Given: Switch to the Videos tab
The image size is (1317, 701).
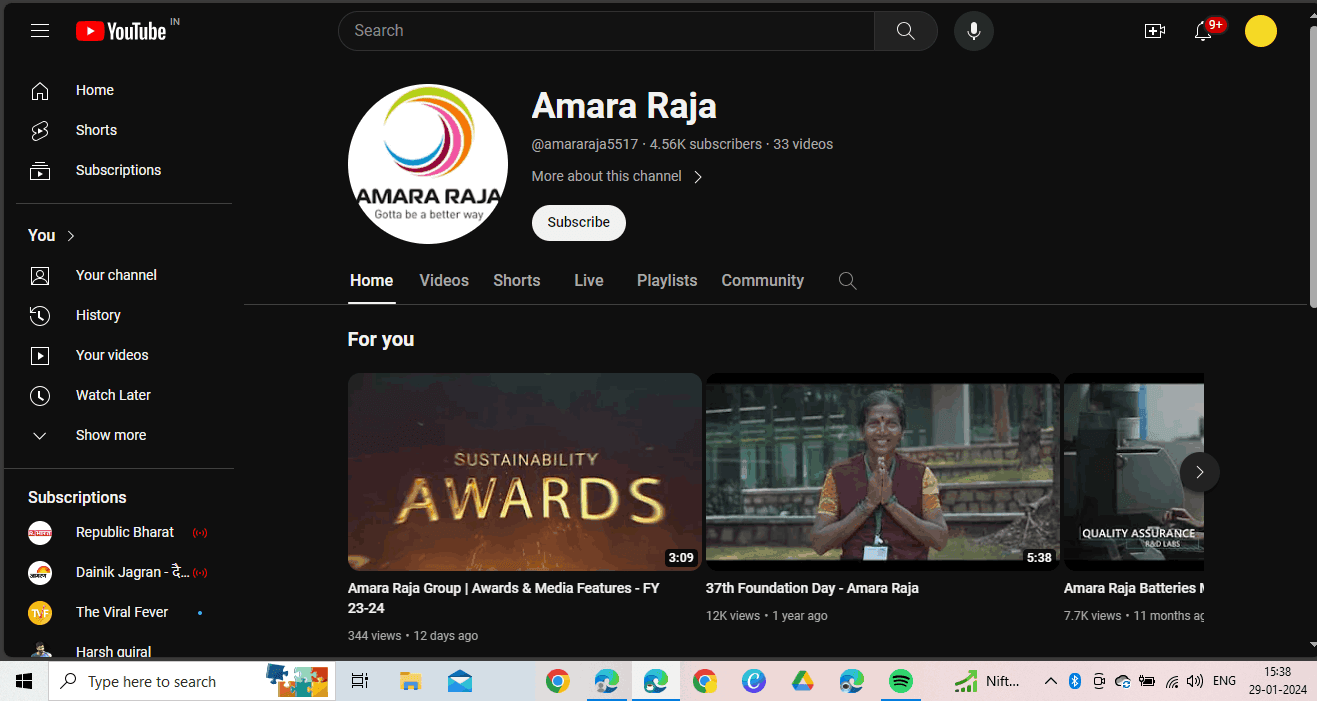Looking at the screenshot, I should (x=444, y=280).
